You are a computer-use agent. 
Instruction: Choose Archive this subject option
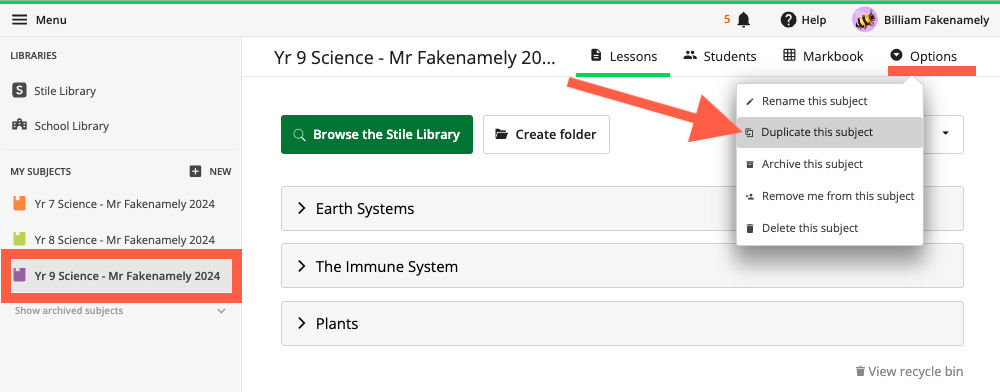(829, 164)
